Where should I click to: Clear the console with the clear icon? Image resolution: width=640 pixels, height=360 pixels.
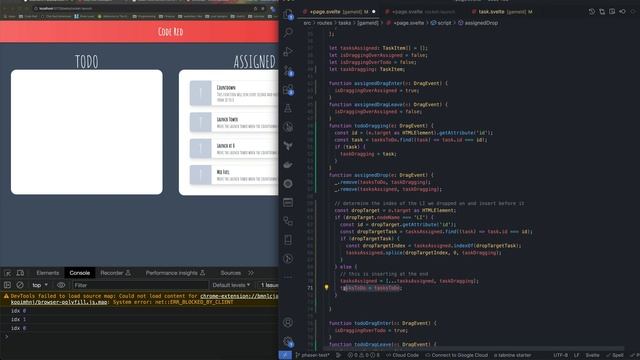(x=20, y=285)
